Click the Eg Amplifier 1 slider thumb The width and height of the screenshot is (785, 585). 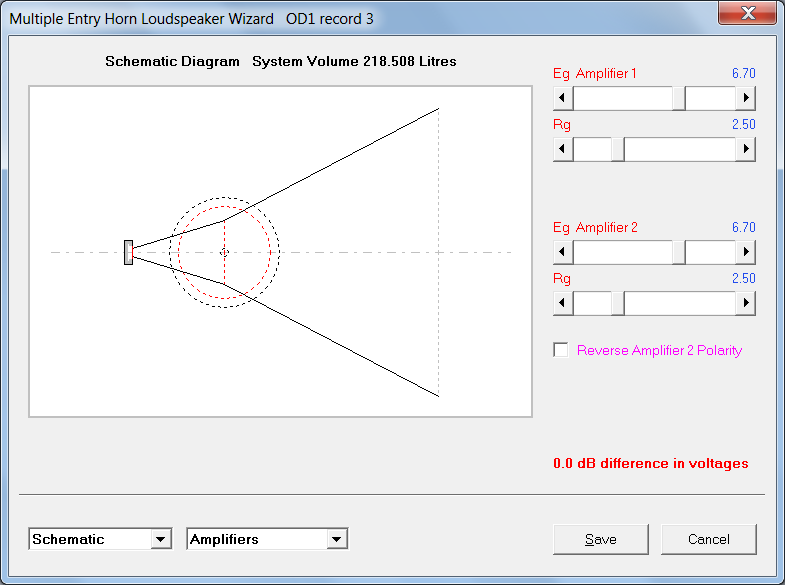pos(679,98)
